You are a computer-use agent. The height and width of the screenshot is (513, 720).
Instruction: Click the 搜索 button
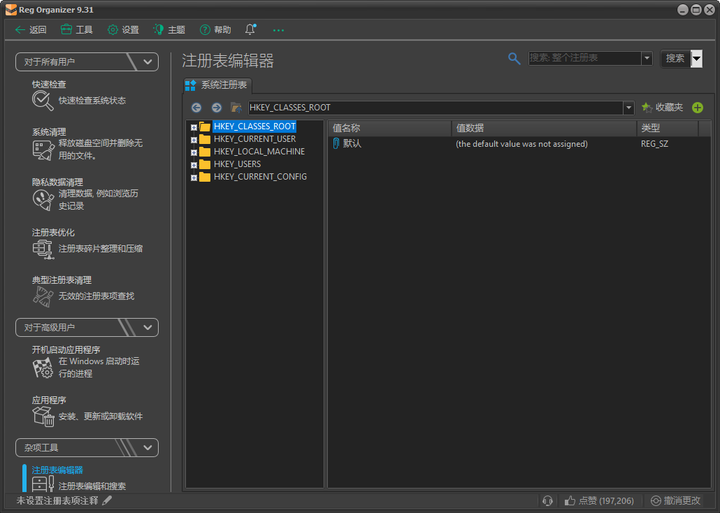pos(675,58)
